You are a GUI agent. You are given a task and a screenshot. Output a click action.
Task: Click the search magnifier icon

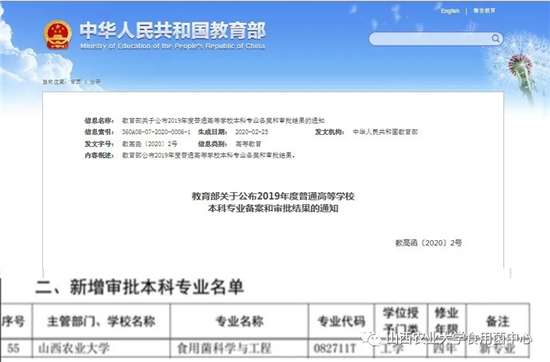point(496,38)
